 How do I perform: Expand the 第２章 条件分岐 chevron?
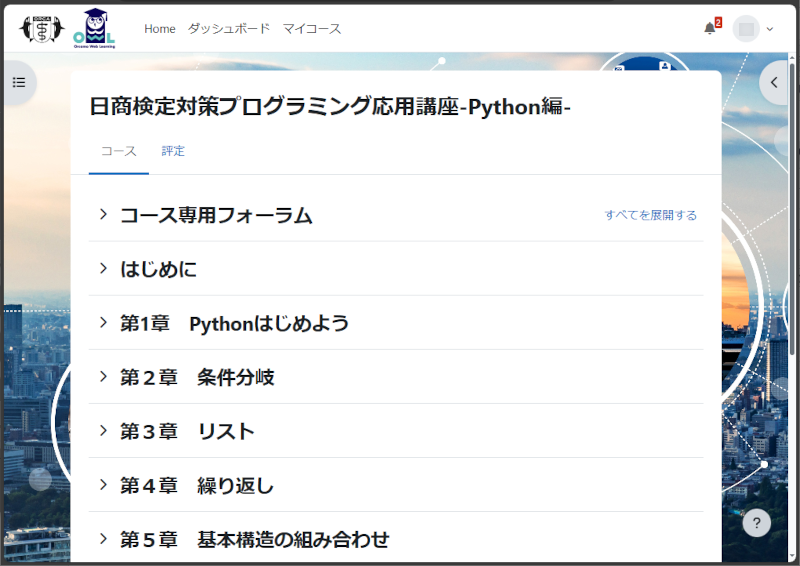pyautogui.click(x=103, y=376)
